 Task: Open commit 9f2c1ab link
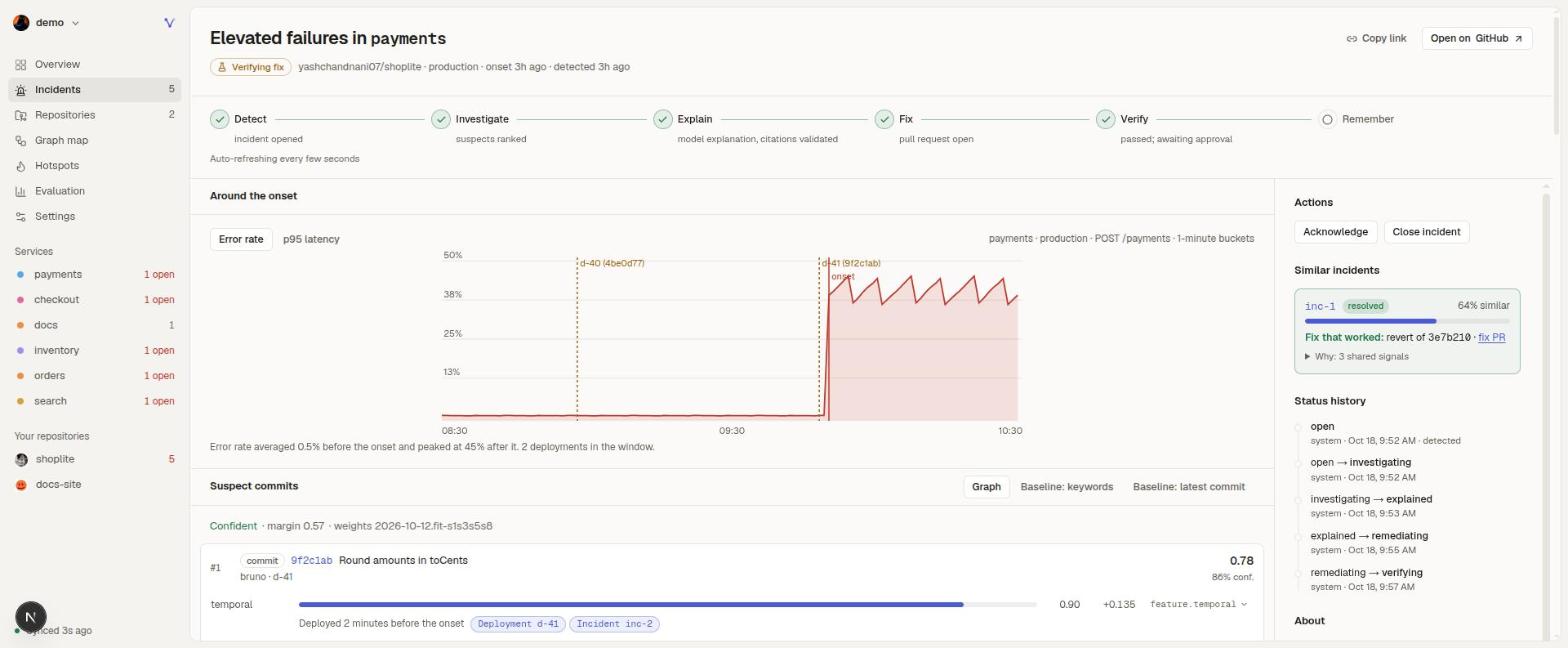pos(311,561)
